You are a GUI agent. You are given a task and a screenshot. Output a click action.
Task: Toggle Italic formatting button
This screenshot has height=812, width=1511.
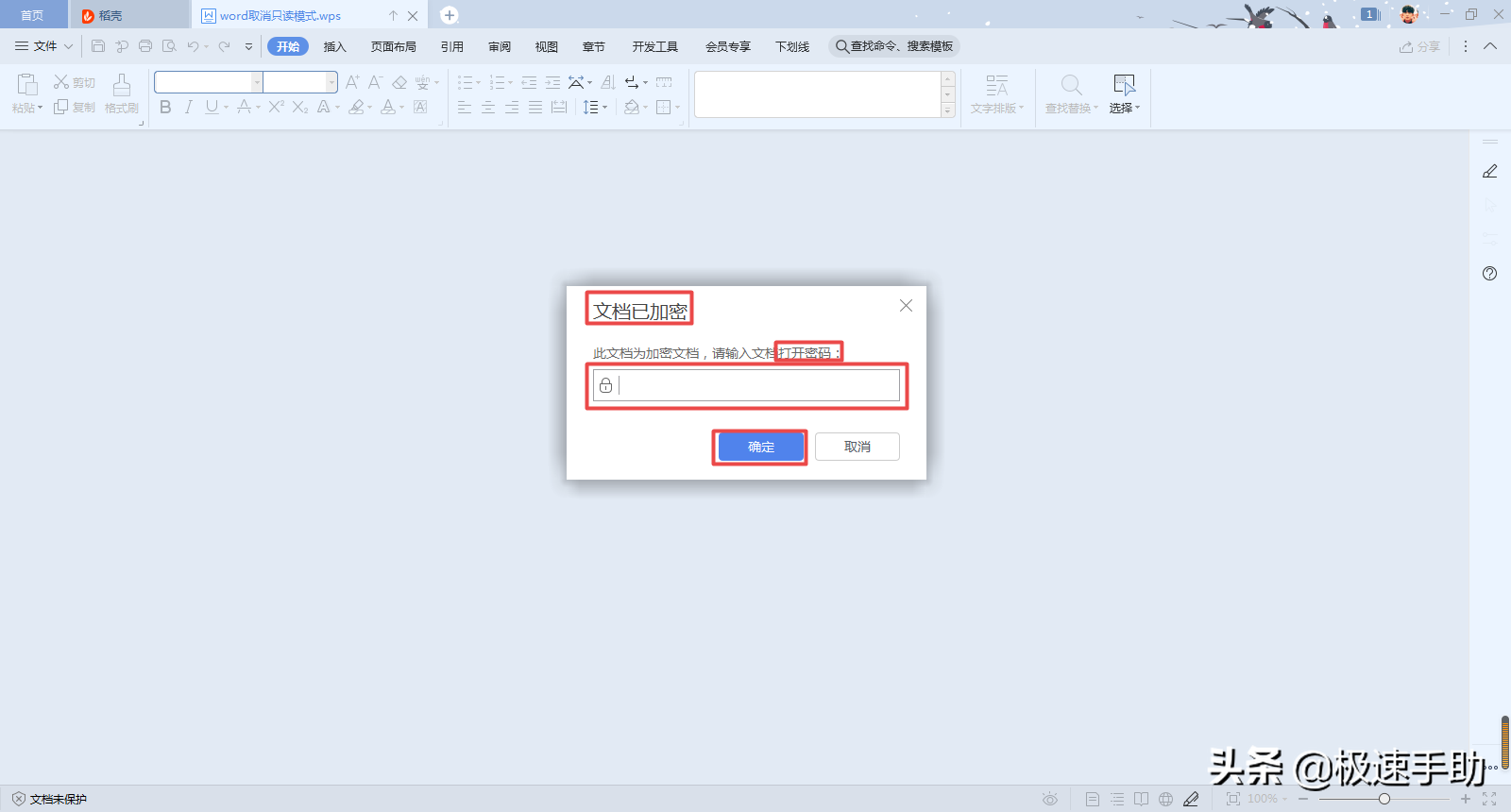click(189, 108)
